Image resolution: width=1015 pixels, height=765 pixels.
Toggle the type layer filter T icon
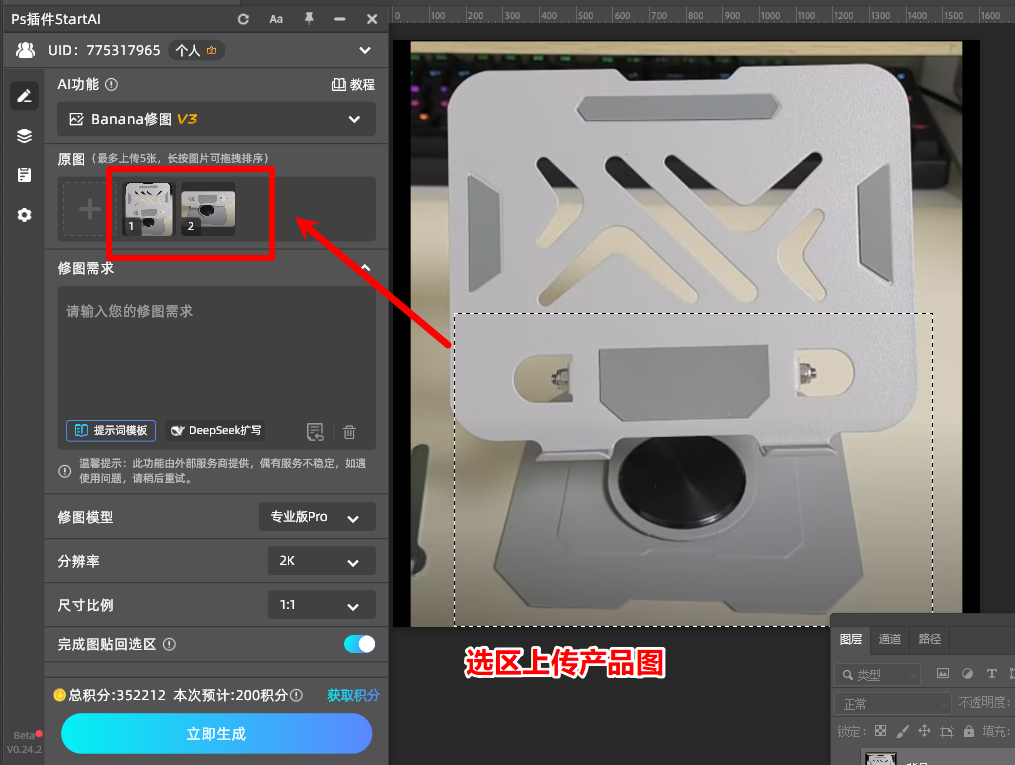click(x=991, y=674)
